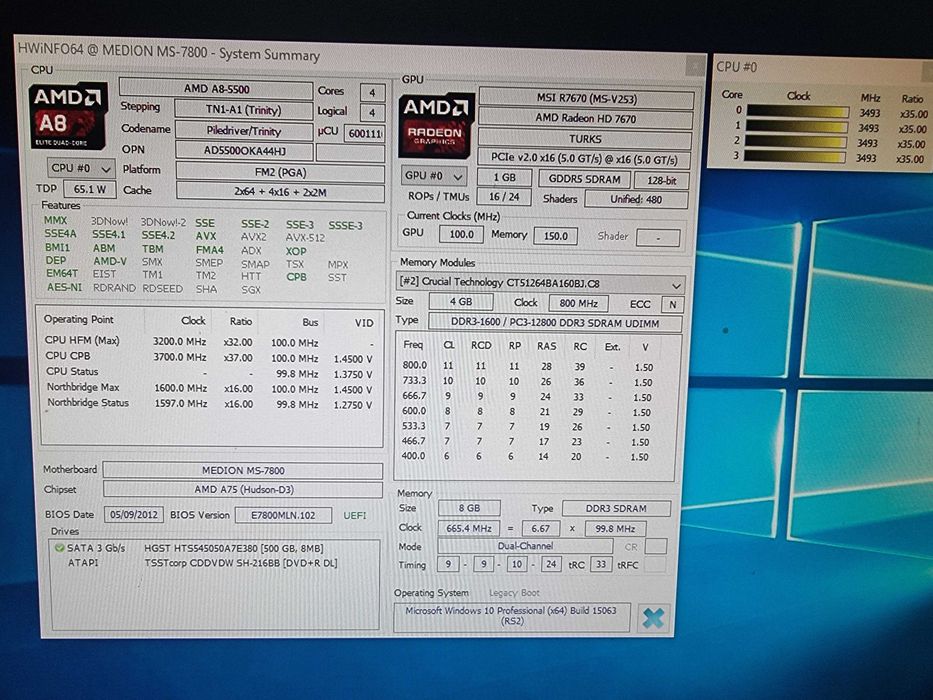
Task: Click the green UEFI label
Action: pyautogui.click(x=355, y=515)
